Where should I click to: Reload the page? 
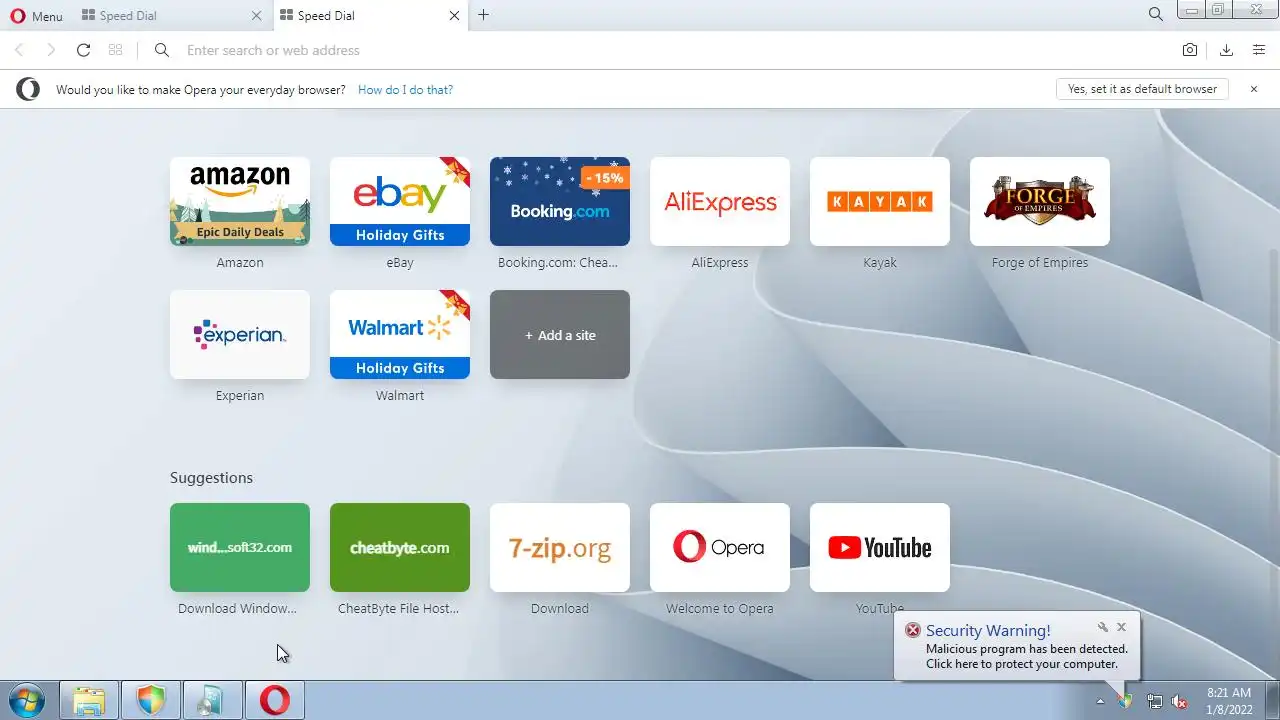[83, 50]
